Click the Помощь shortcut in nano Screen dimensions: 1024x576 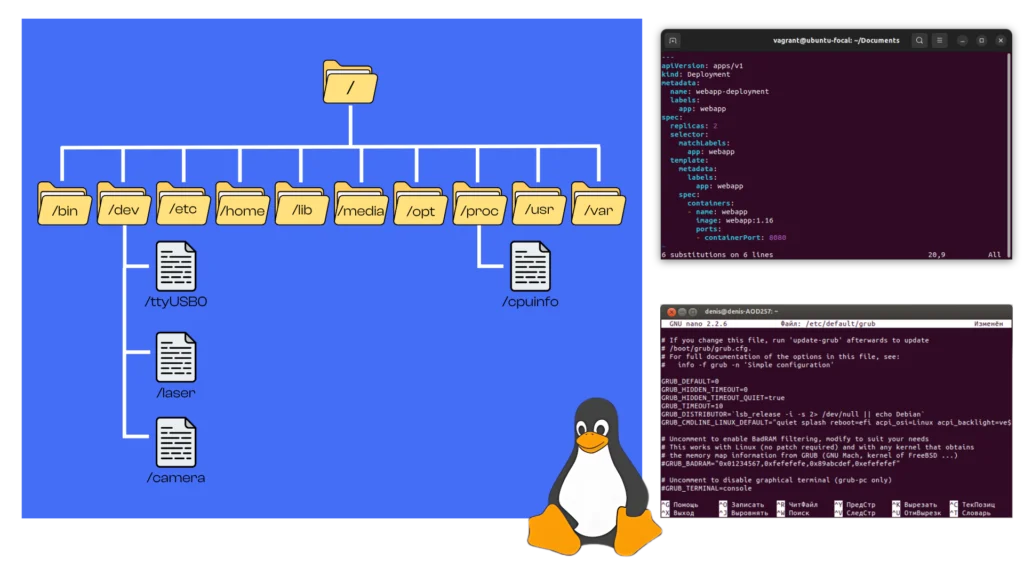click(685, 505)
